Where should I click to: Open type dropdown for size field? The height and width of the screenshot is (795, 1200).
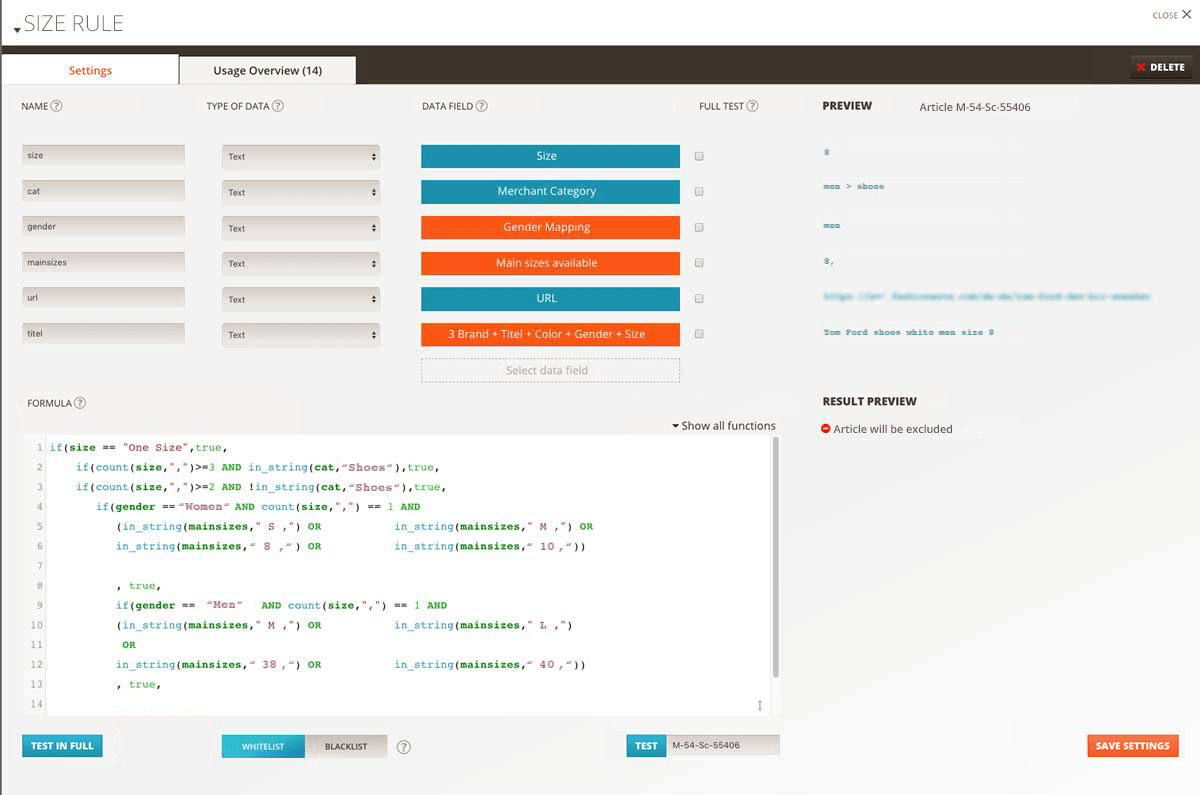[x=301, y=157]
